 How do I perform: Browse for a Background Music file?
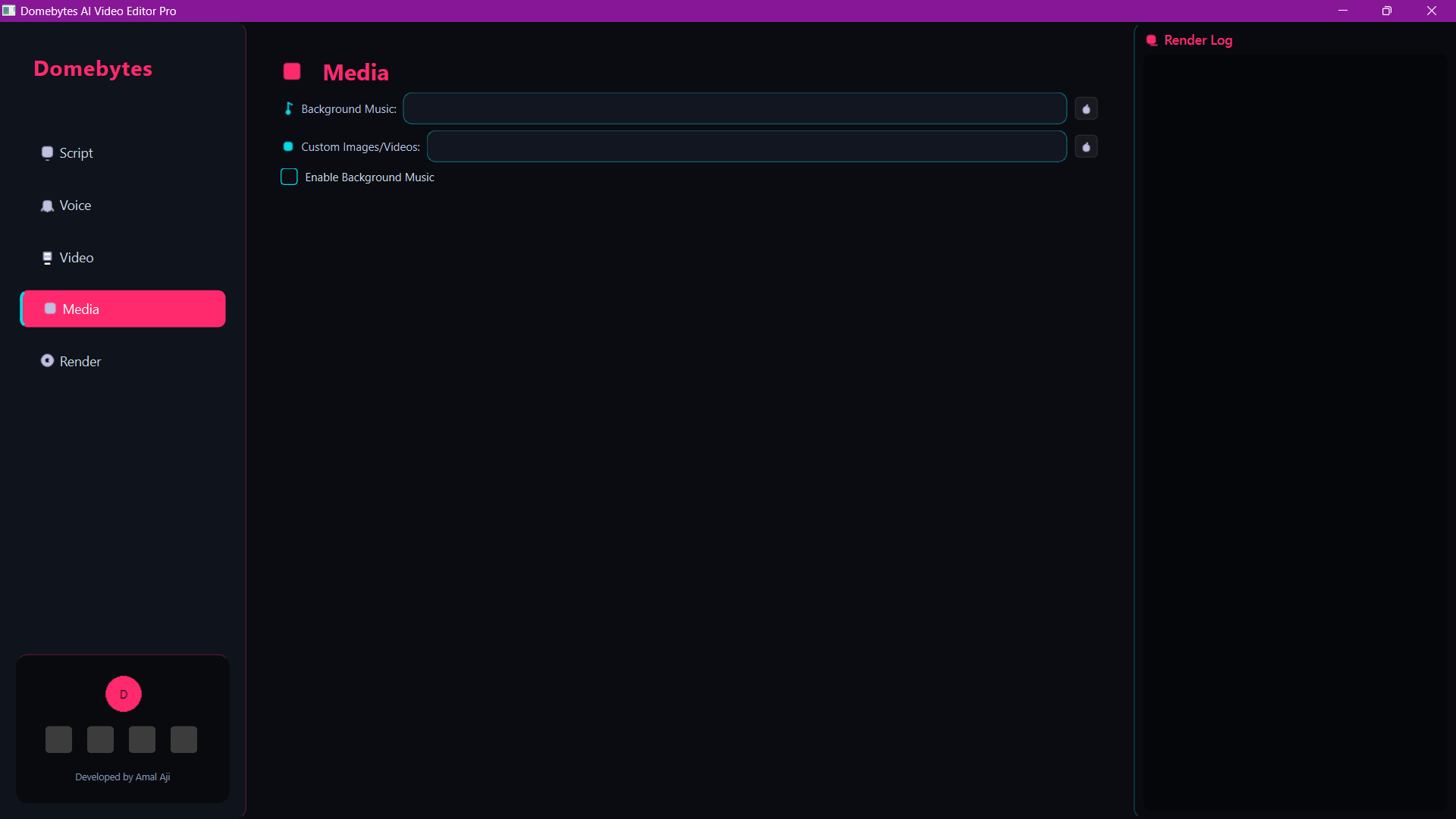pyautogui.click(x=1086, y=108)
